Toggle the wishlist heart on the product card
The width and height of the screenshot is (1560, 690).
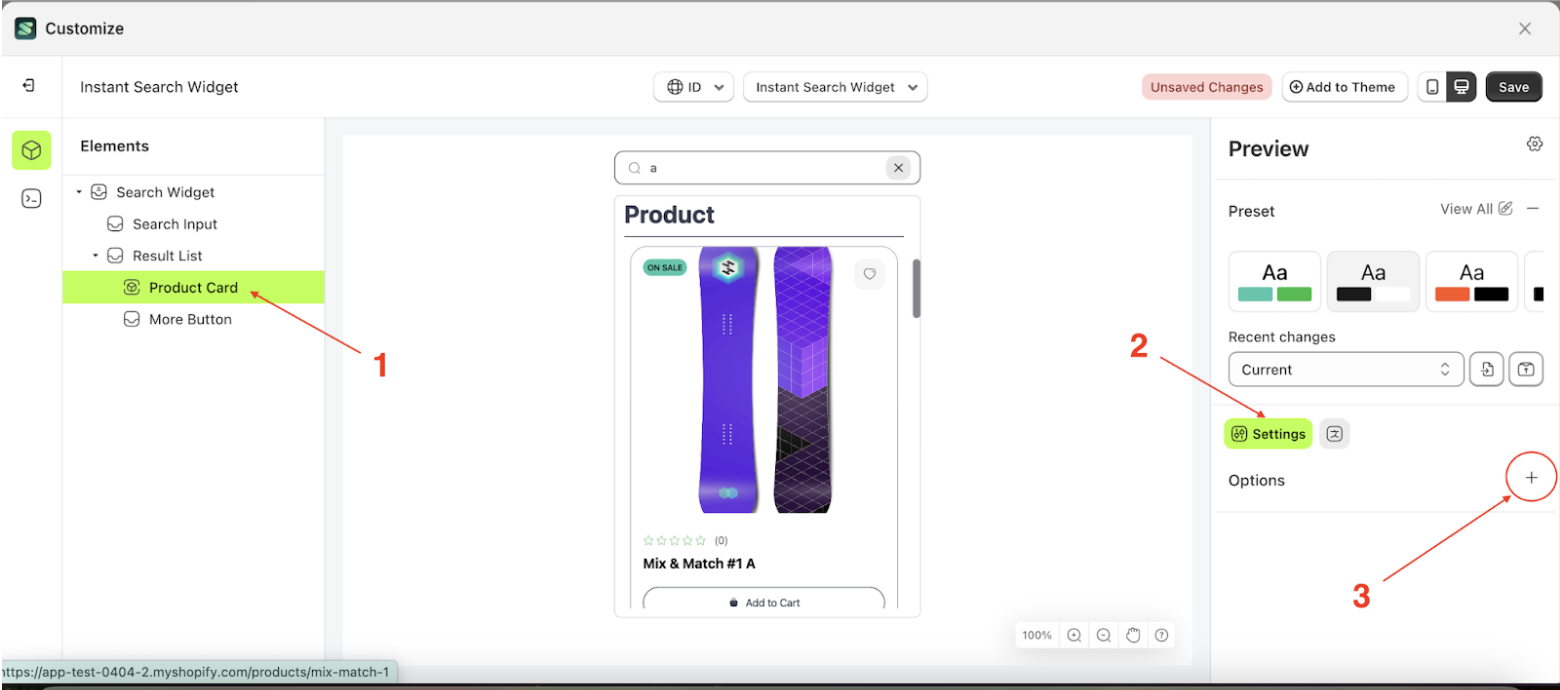pyautogui.click(x=870, y=274)
